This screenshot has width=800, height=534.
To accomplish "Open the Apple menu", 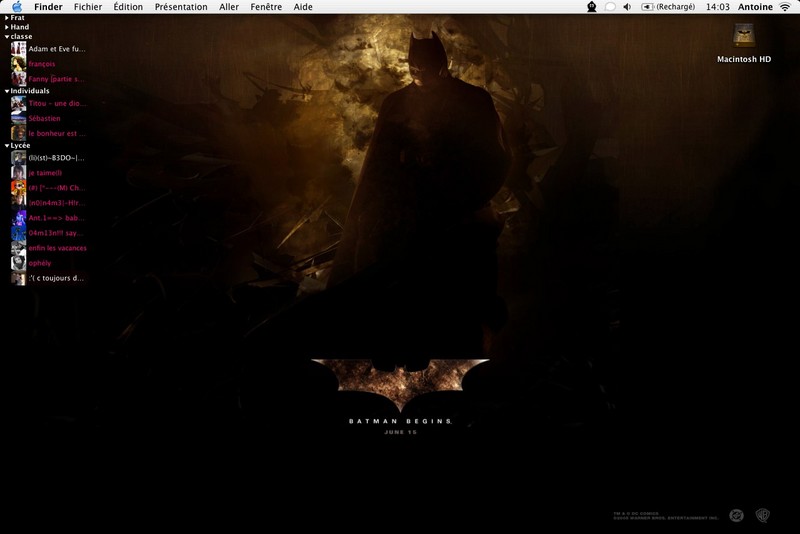I will [x=16, y=7].
